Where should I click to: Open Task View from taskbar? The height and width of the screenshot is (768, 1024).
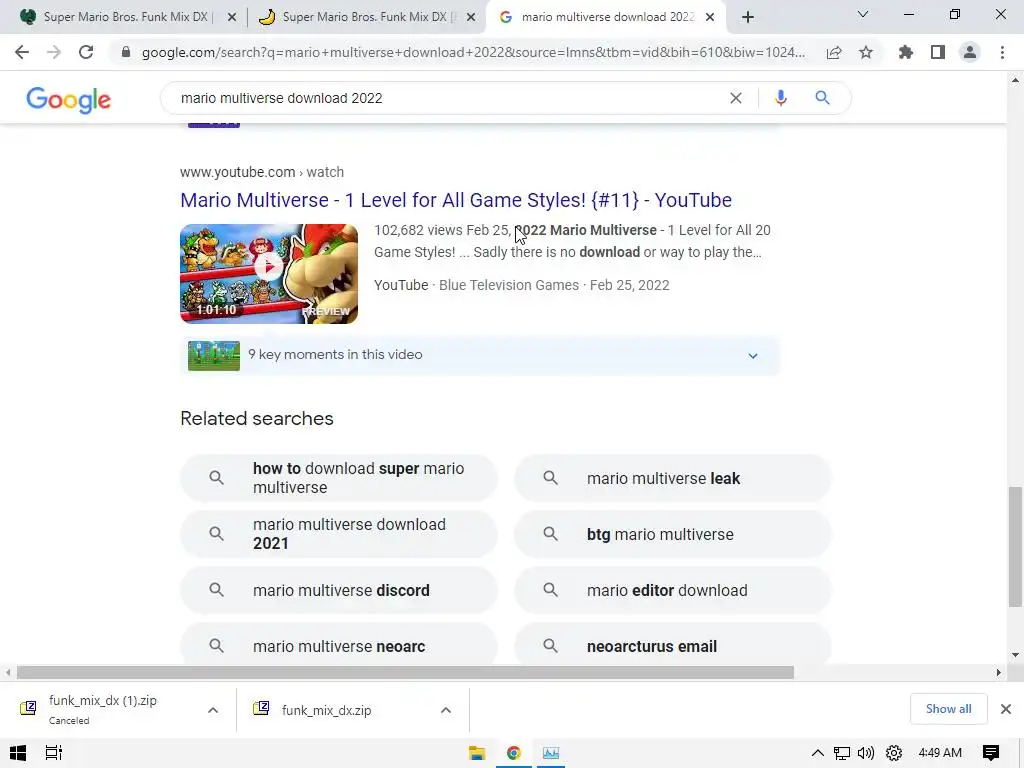(54, 753)
